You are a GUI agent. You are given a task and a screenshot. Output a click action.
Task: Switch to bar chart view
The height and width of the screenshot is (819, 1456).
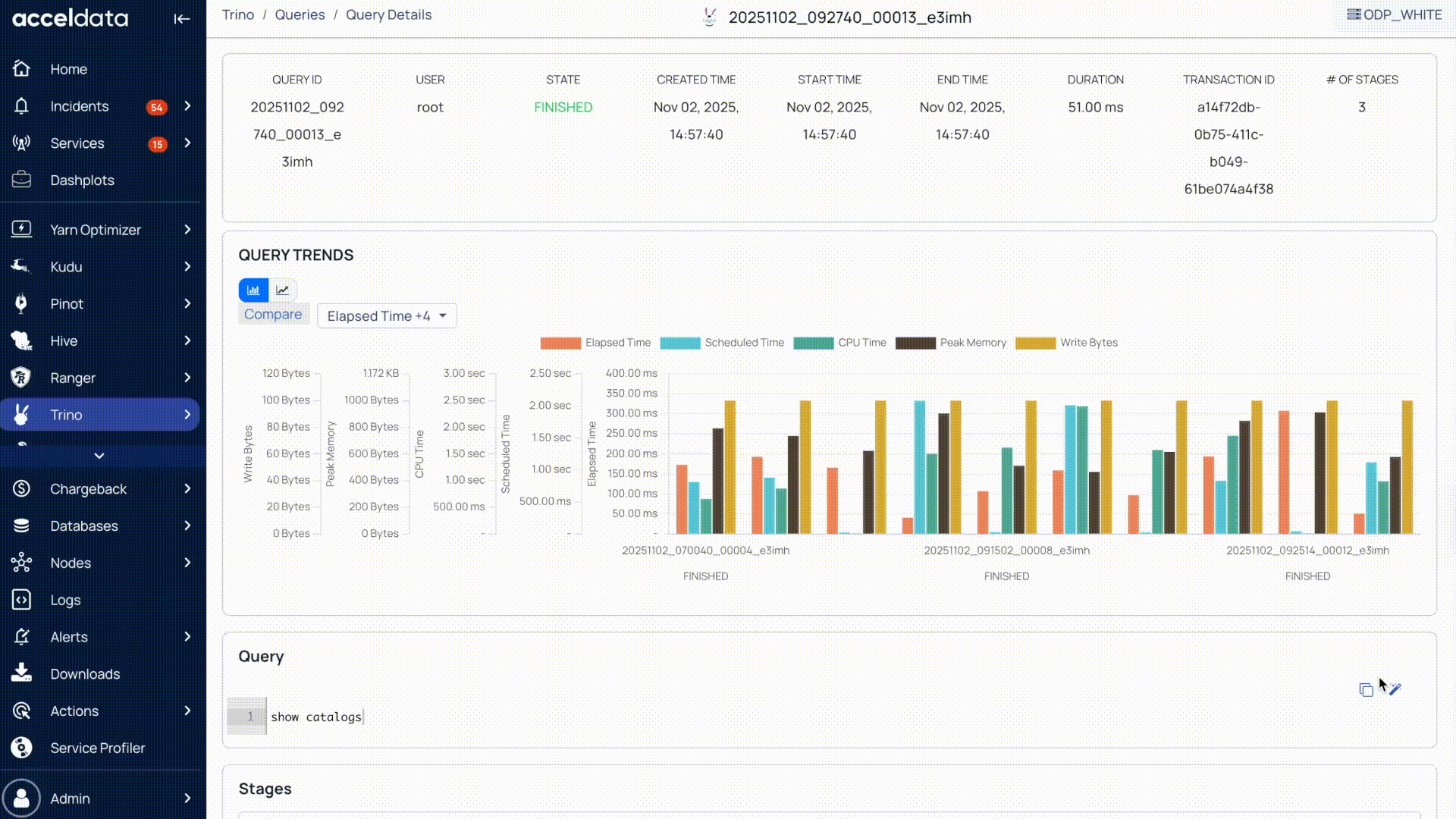click(x=253, y=290)
